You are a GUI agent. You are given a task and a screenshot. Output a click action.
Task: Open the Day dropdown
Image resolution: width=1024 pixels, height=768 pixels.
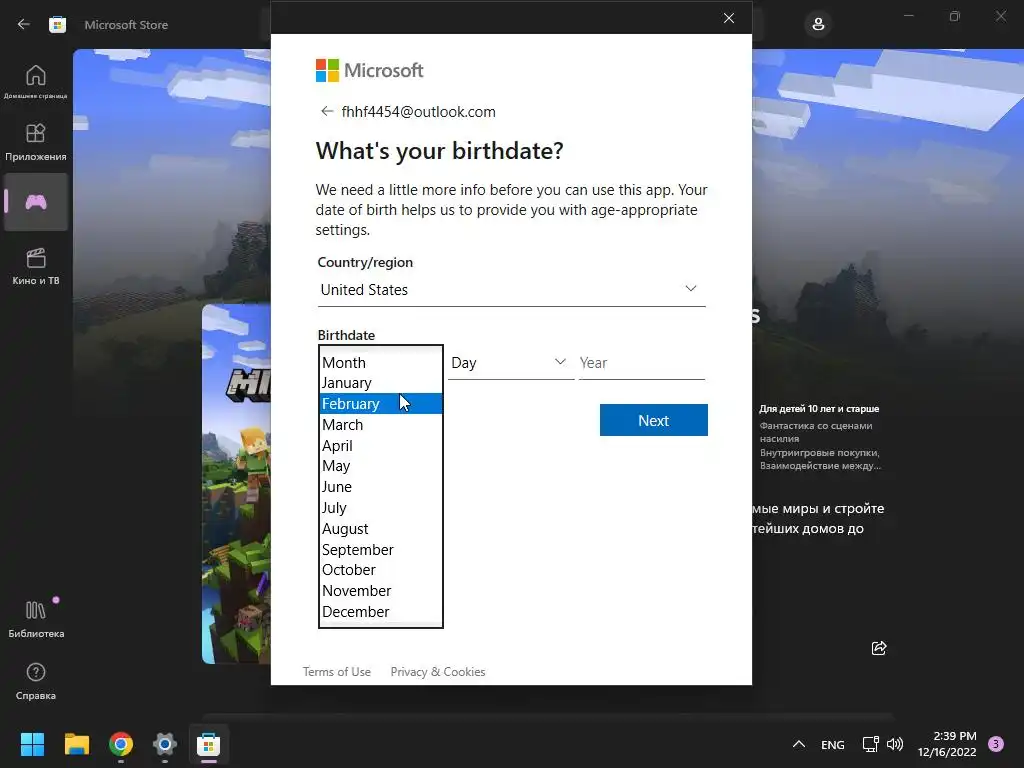pyautogui.click(x=511, y=362)
